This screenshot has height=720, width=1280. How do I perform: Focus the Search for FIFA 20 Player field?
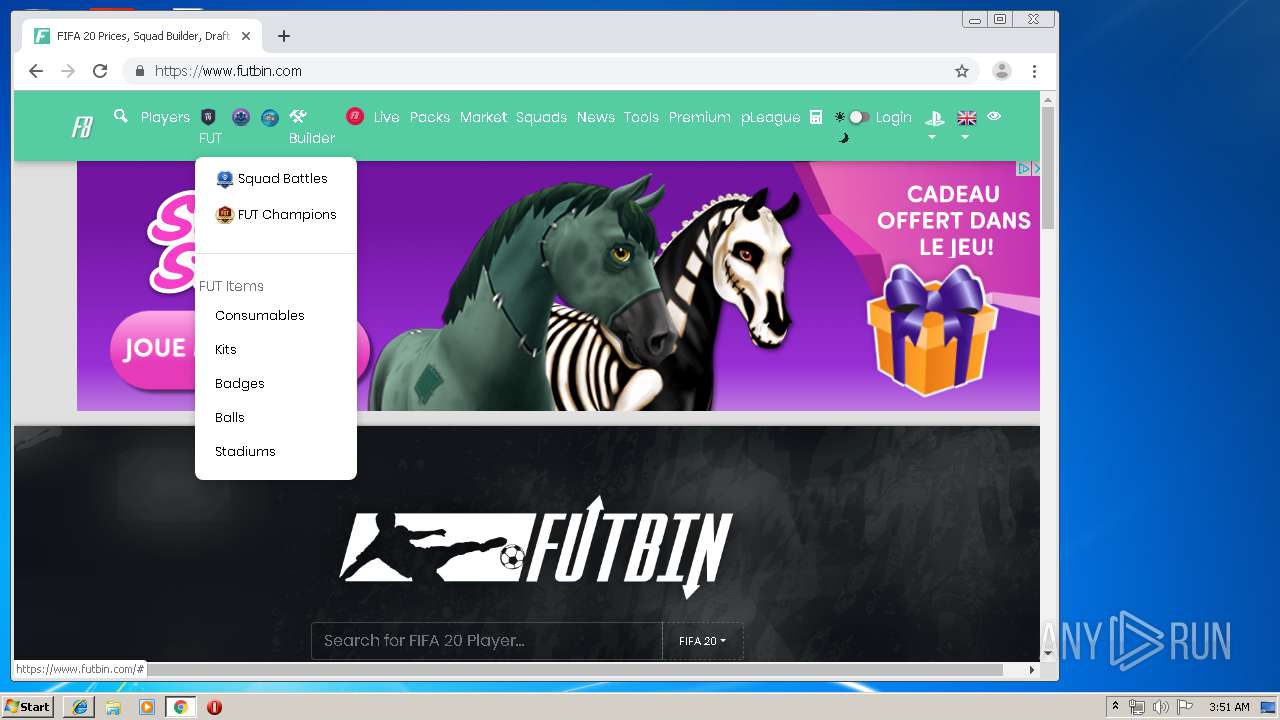pyautogui.click(x=487, y=641)
